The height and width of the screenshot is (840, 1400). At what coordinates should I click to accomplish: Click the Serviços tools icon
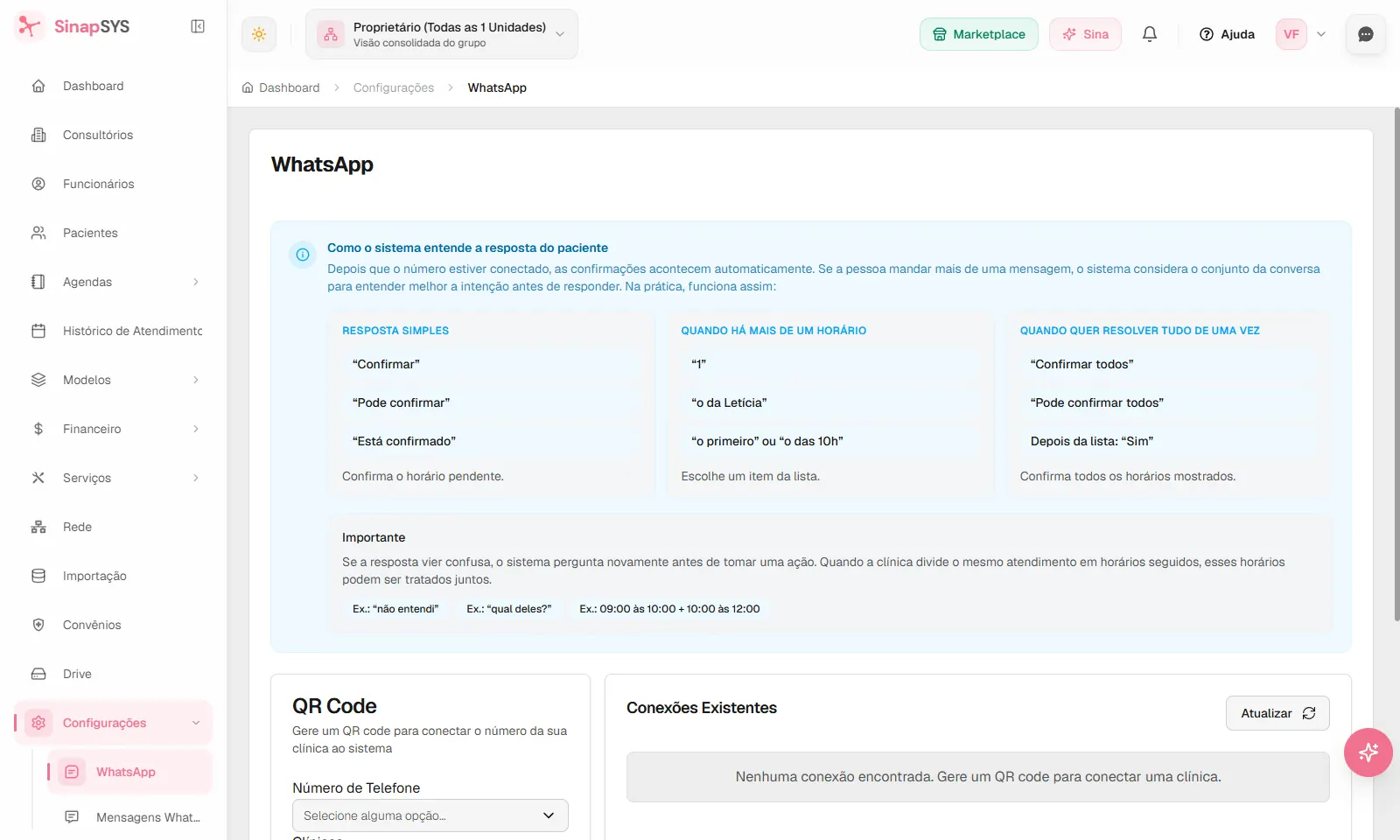coord(38,478)
